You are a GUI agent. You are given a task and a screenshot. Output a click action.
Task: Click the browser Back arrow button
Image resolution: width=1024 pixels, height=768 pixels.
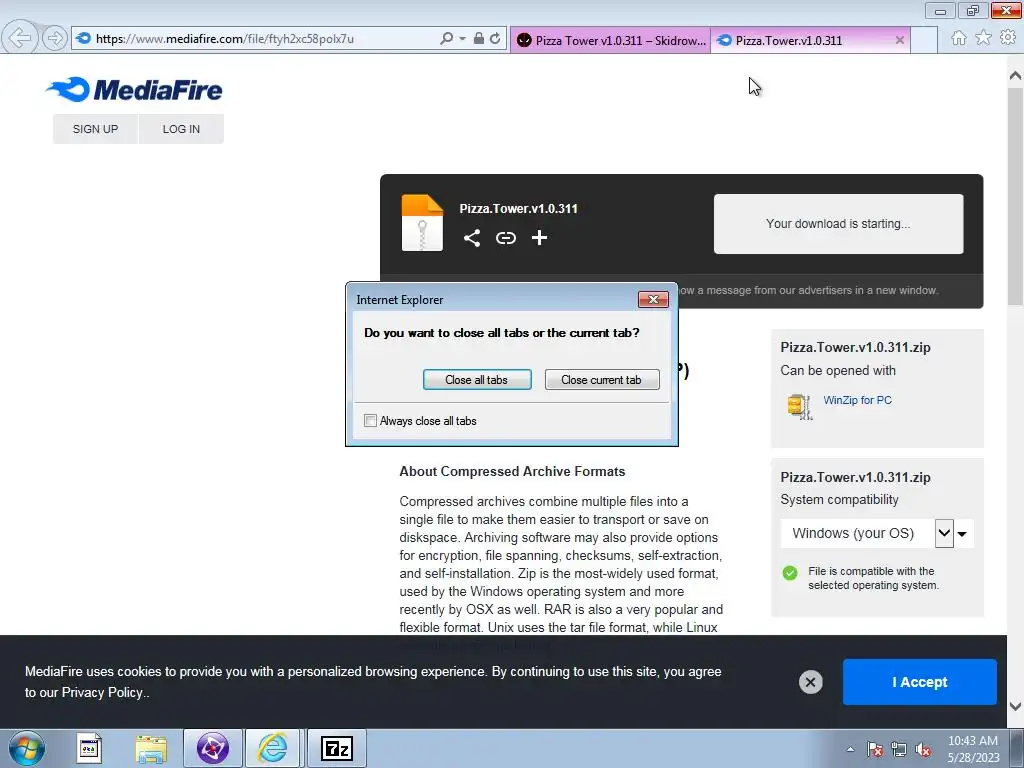[20, 38]
